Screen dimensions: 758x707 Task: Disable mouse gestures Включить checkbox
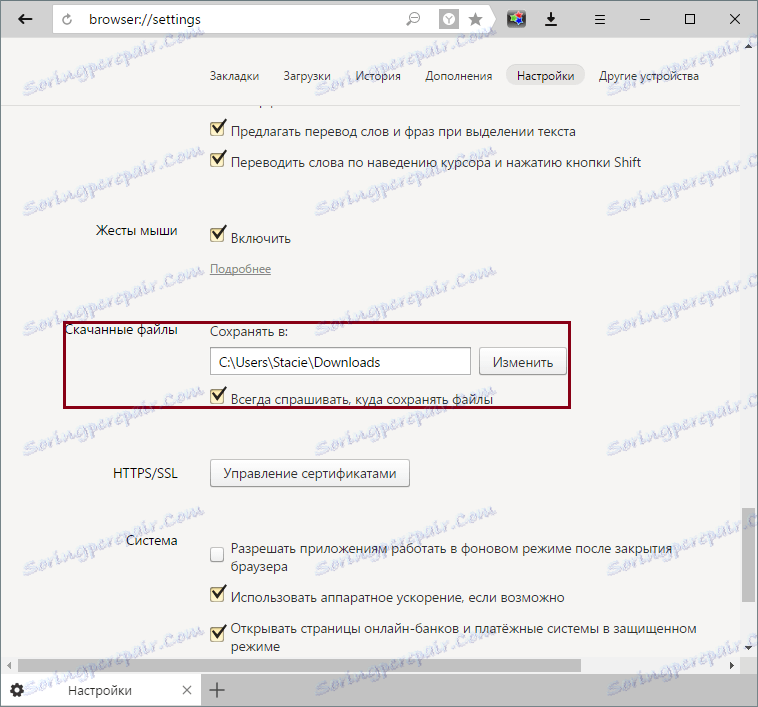218,234
